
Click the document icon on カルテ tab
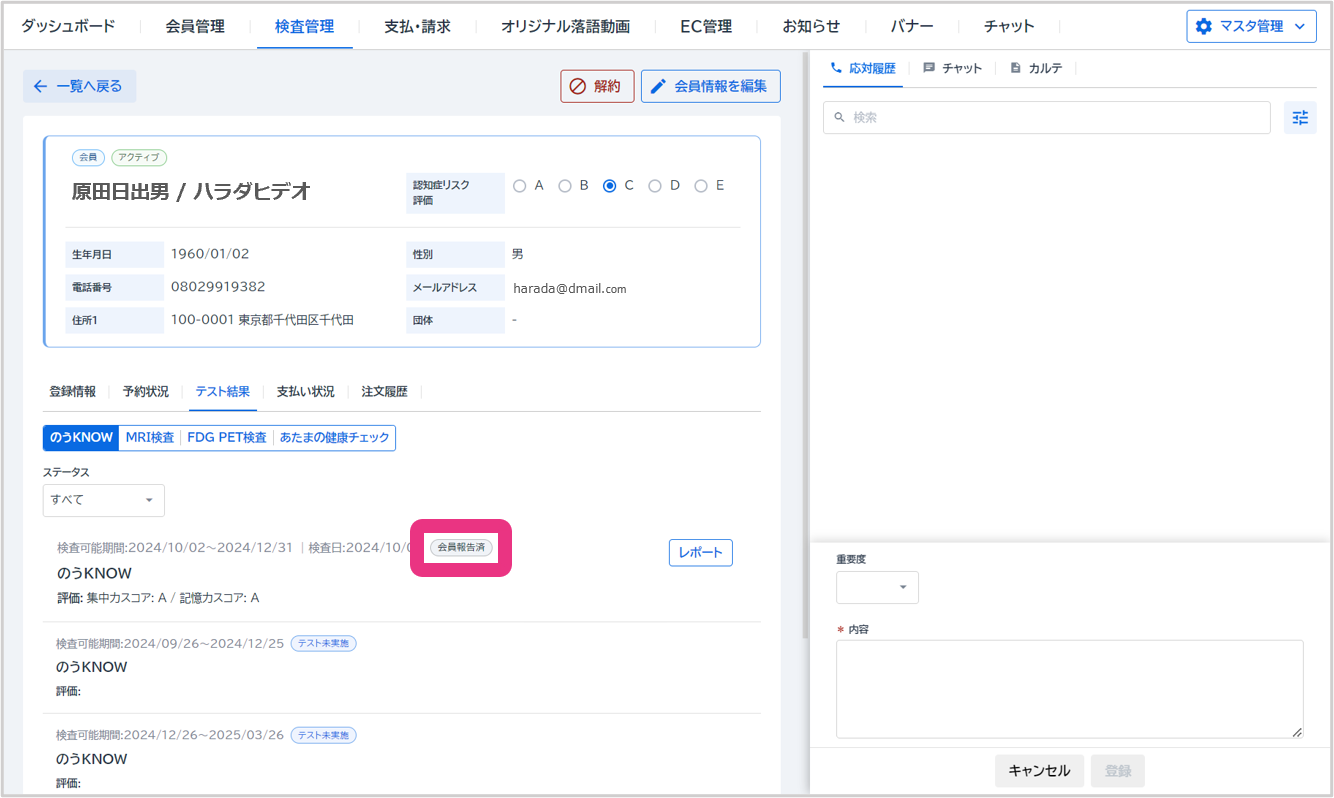click(x=1016, y=68)
